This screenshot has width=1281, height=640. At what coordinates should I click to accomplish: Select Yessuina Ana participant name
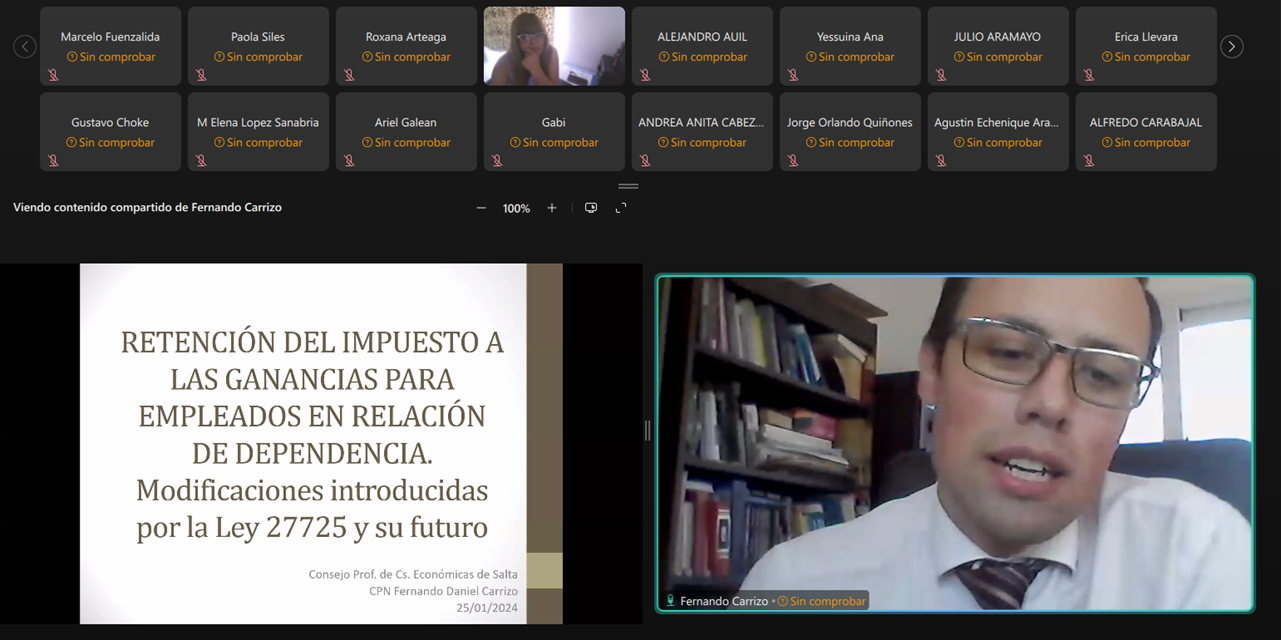coord(850,37)
